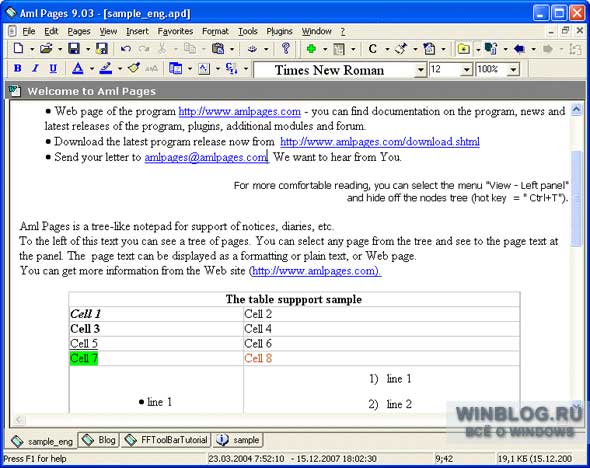Expand the highlight color dropdown arrow

coord(120,69)
